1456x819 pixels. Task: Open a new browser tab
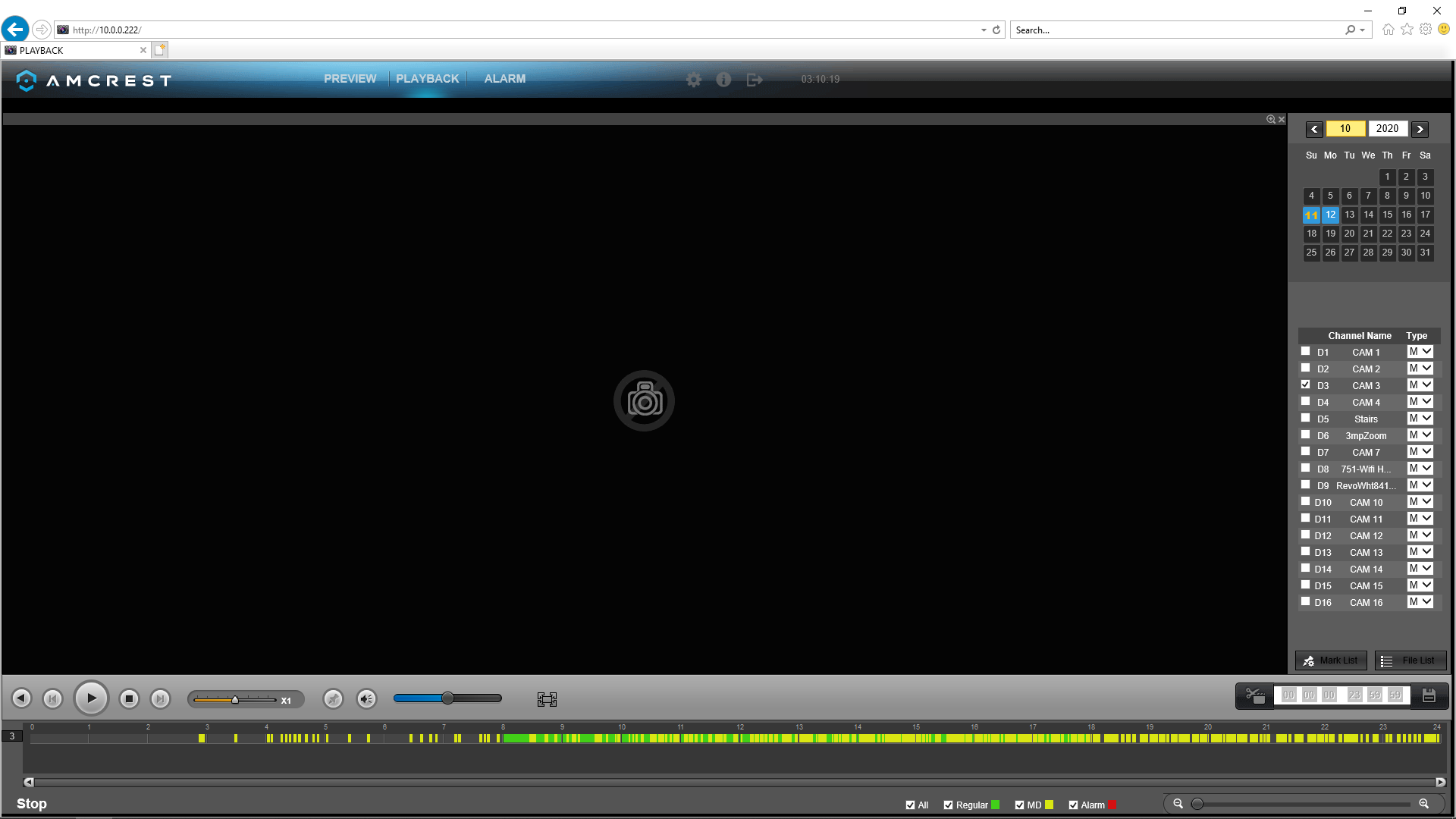pos(159,50)
